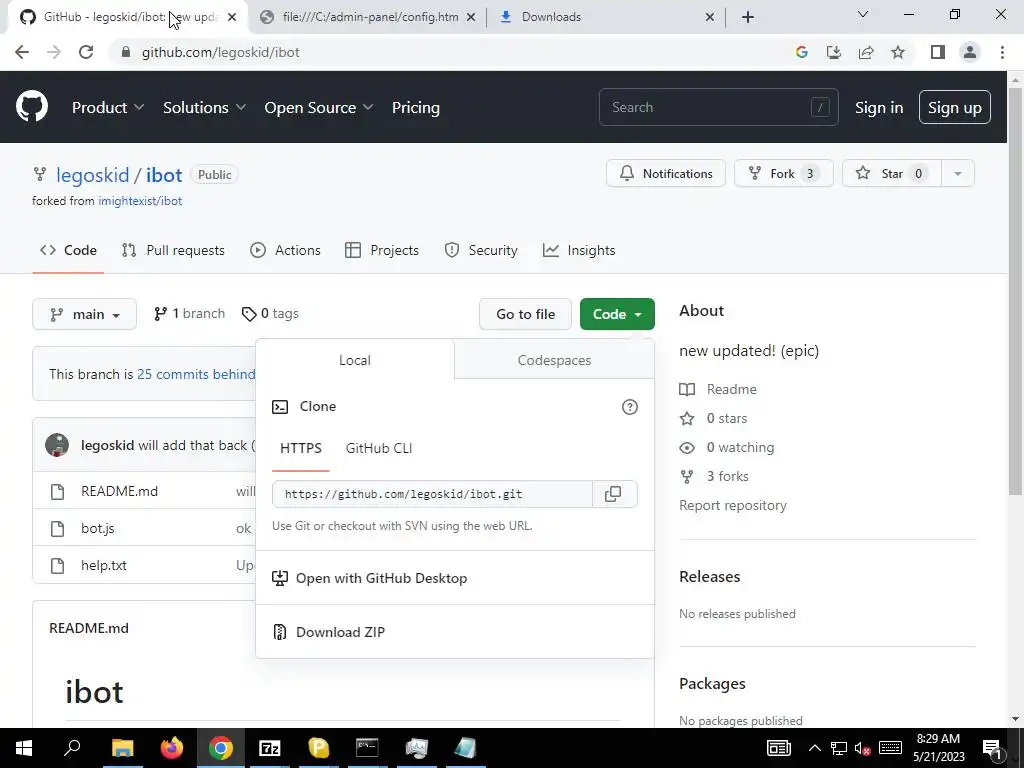1024x768 pixels.
Task: Click the Go to file button
Action: tap(525, 314)
